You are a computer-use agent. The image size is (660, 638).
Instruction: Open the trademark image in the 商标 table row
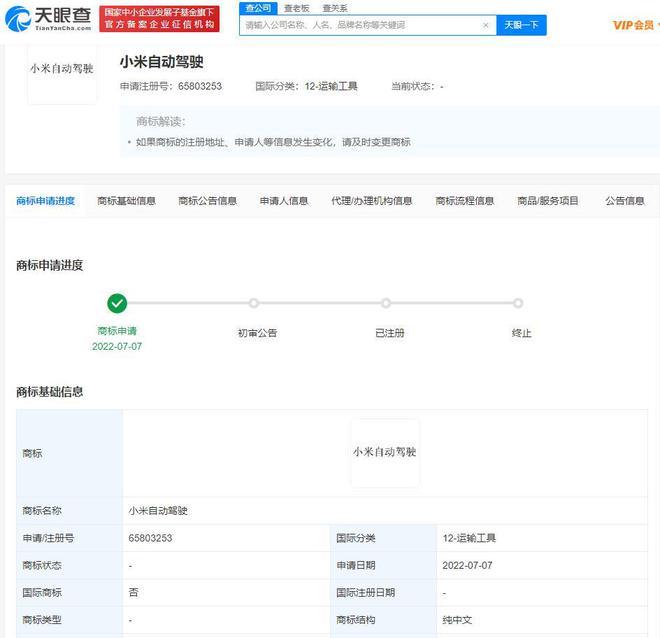click(x=385, y=453)
